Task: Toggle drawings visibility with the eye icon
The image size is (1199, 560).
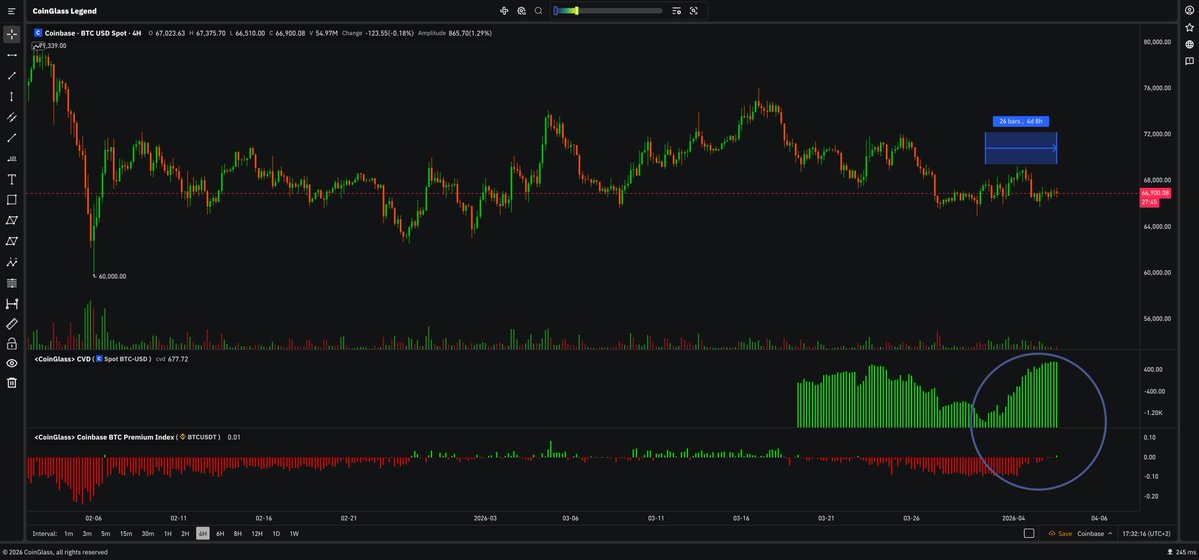Action: coord(11,363)
